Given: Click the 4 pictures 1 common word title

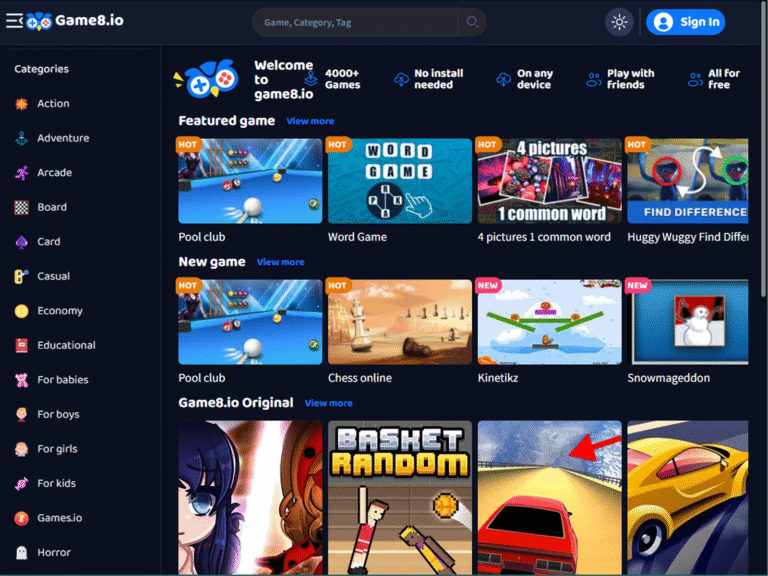Looking at the screenshot, I should (x=544, y=237).
